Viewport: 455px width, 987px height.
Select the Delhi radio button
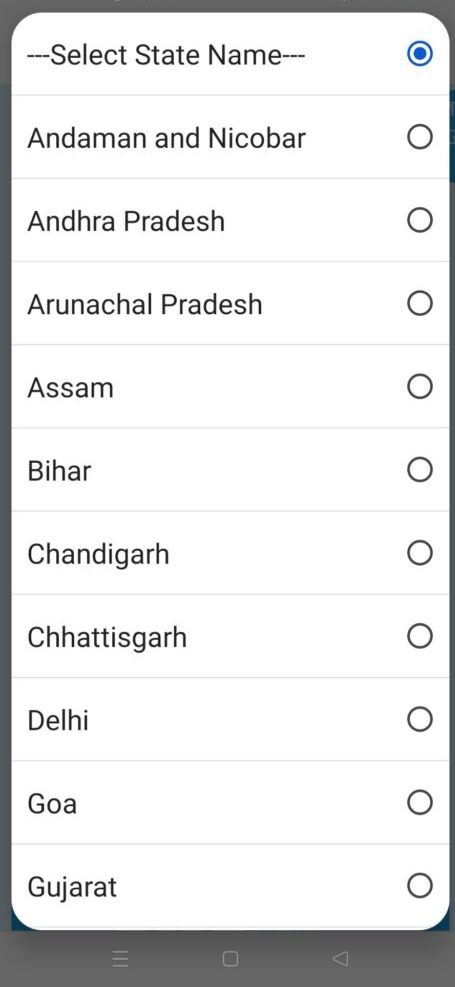click(x=420, y=719)
